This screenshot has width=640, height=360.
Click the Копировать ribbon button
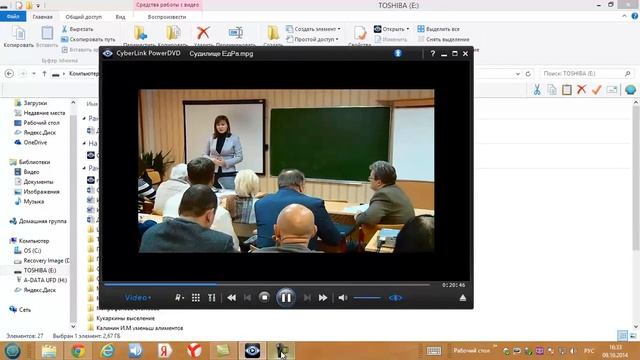[19, 37]
